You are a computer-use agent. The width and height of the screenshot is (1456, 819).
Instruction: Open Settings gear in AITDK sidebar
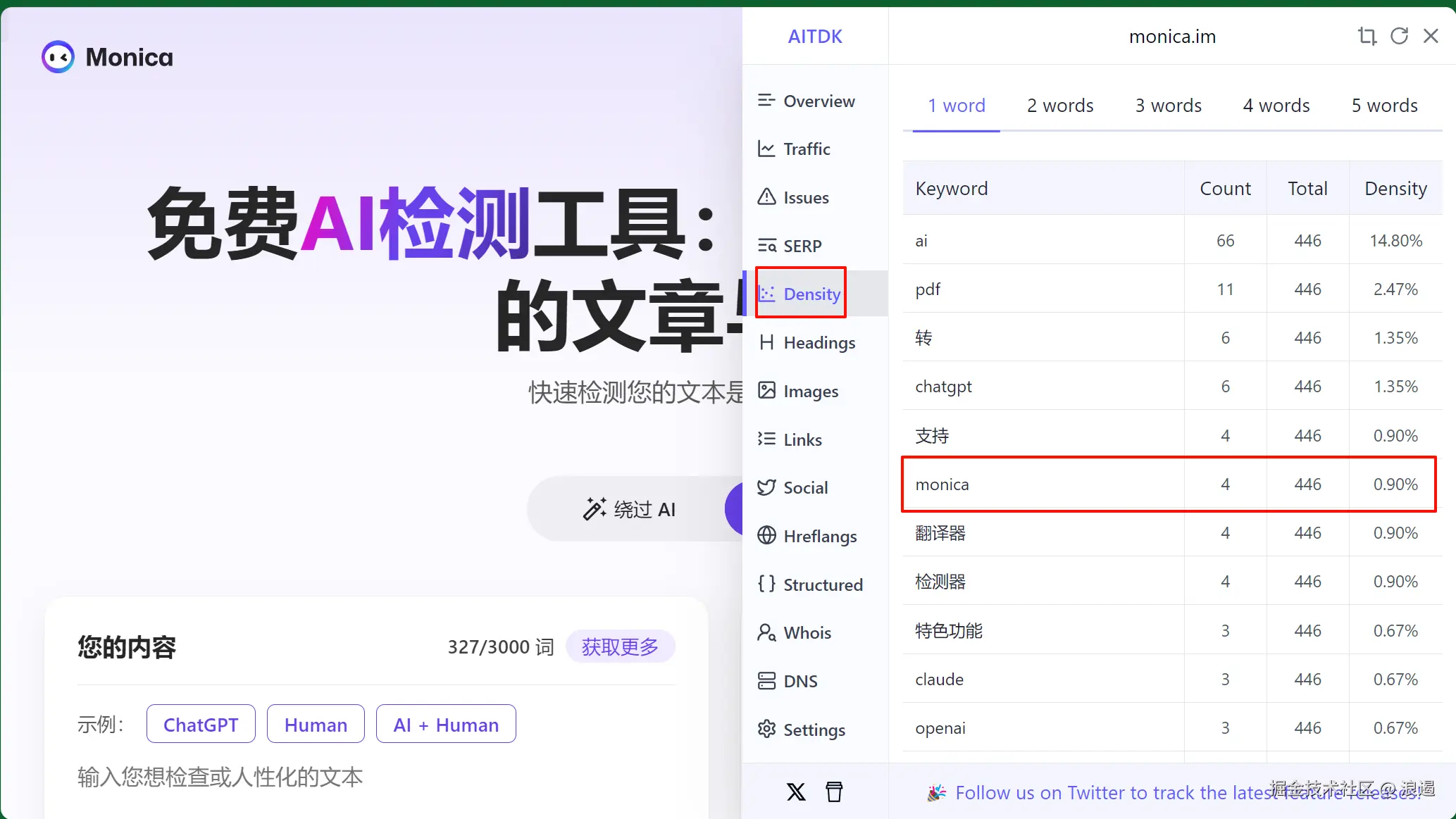pos(814,730)
